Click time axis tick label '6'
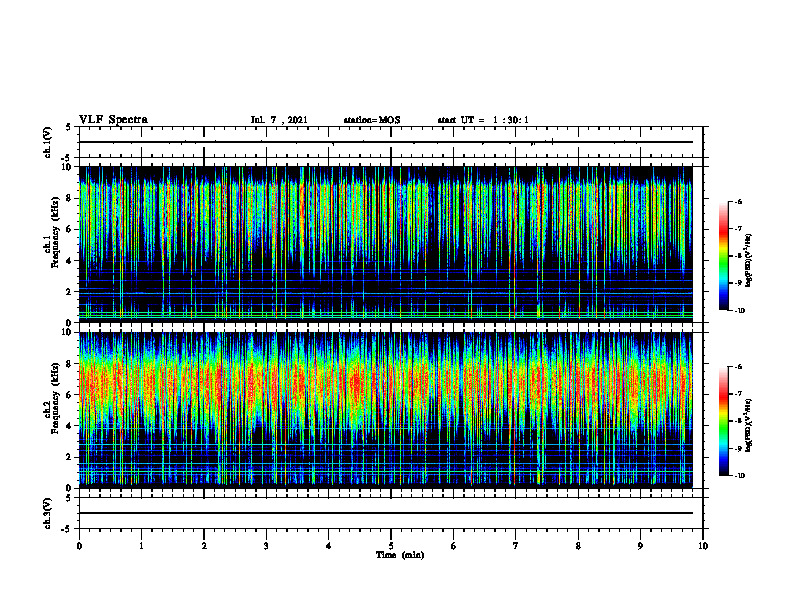 coord(454,546)
